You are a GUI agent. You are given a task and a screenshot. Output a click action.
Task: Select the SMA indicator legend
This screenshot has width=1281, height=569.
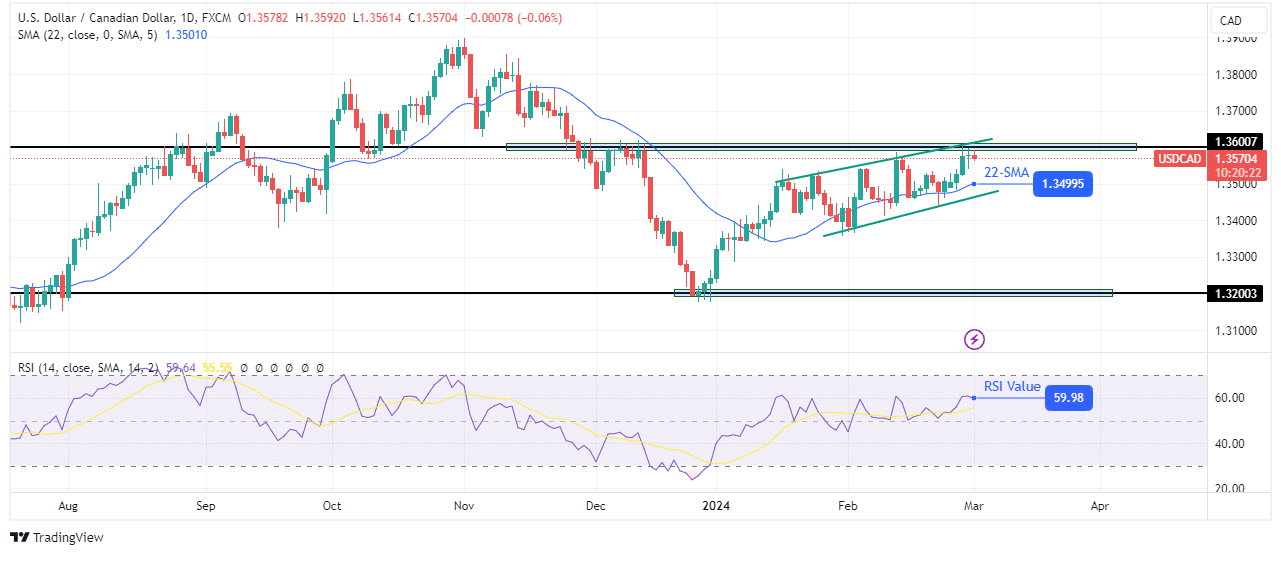tap(114, 36)
